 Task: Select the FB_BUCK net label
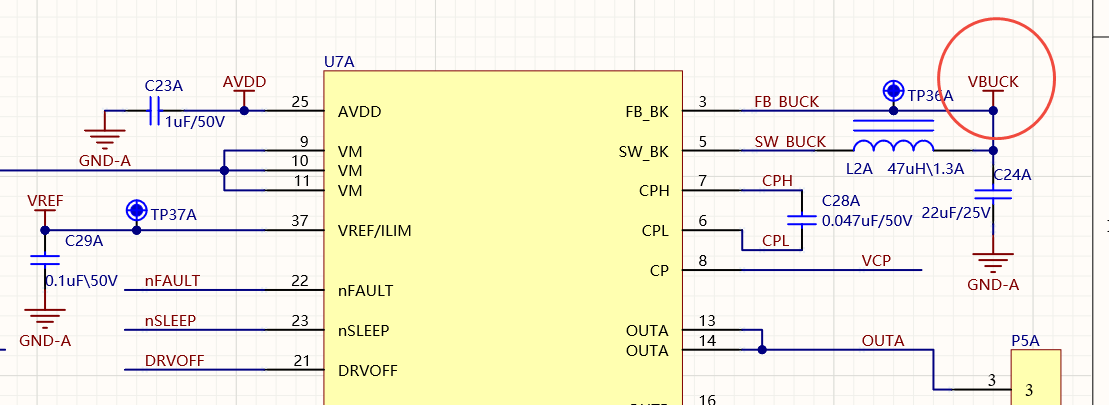pos(786,102)
